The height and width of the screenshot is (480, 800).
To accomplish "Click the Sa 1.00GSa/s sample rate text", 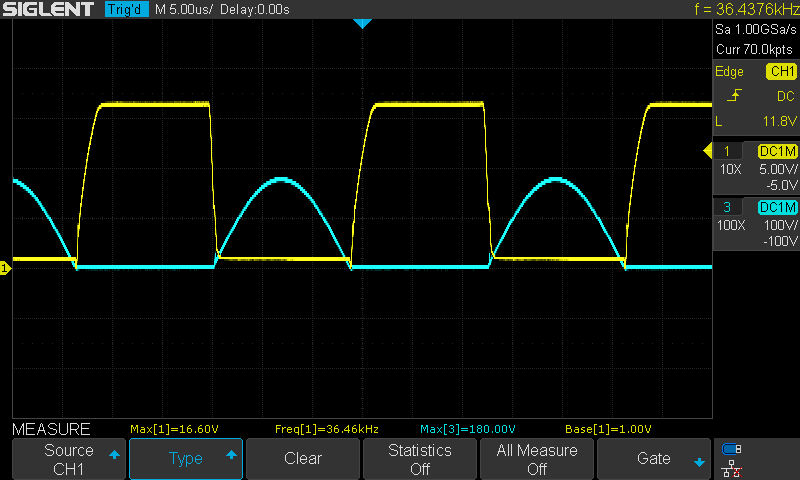I will 756,30.
